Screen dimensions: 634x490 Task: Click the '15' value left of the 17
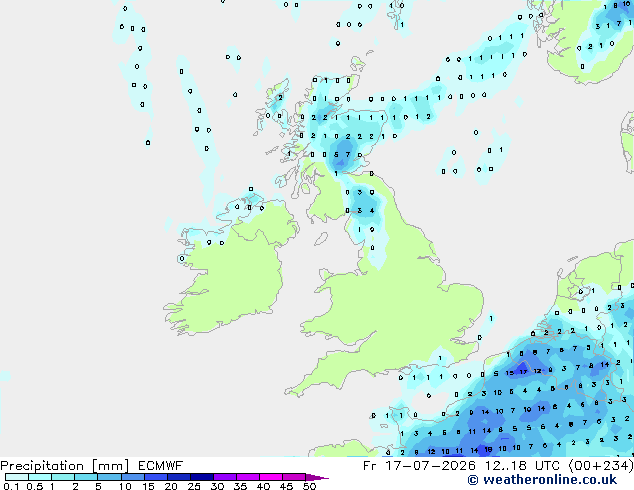[x=509, y=373]
